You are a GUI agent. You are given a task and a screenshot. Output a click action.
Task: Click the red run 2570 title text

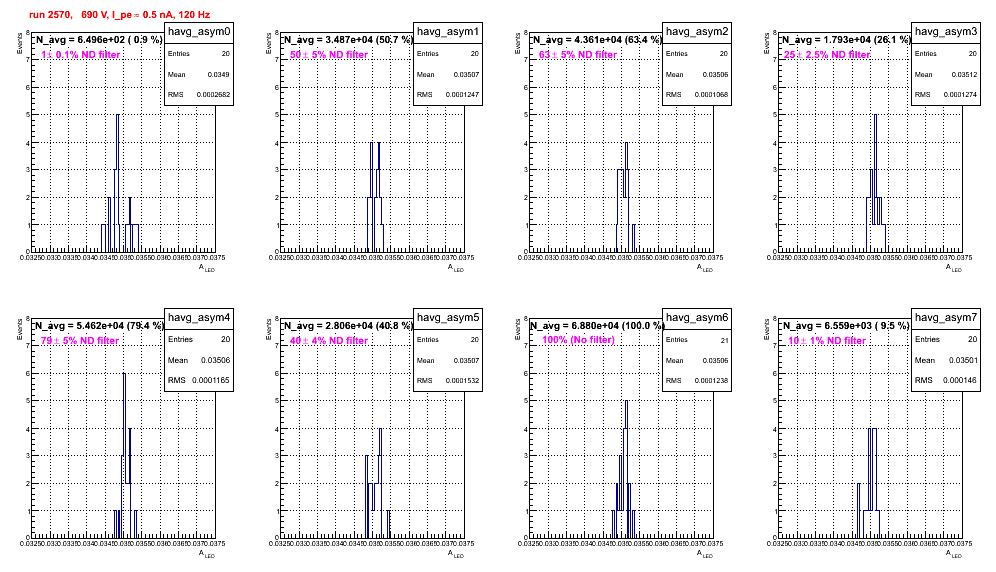(x=119, y=15)
